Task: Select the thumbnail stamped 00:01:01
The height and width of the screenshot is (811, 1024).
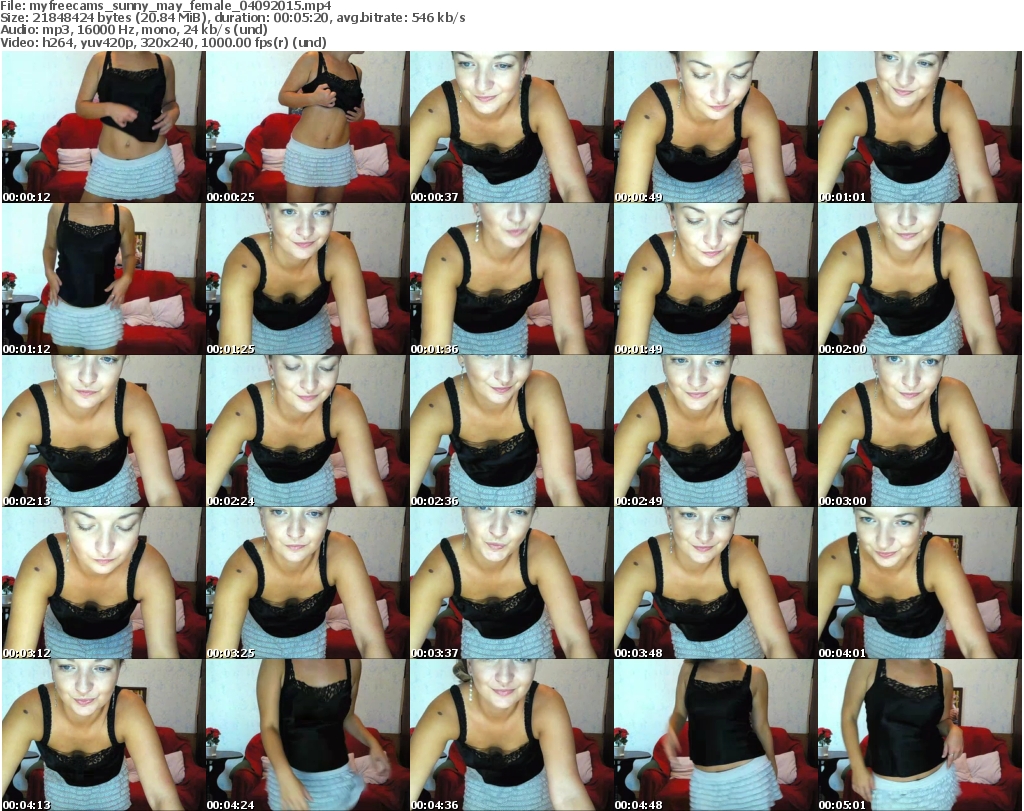Action: pos(920,127)
